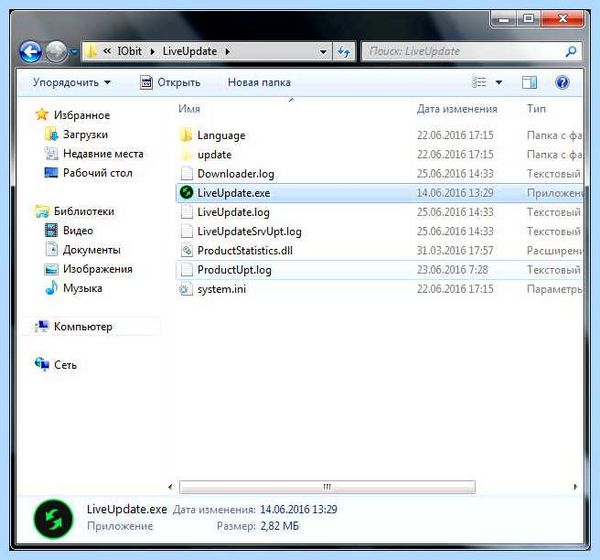Click the LiveUpdate.log file icon
Screen dimensions: 600x560
tap(186, 212)
